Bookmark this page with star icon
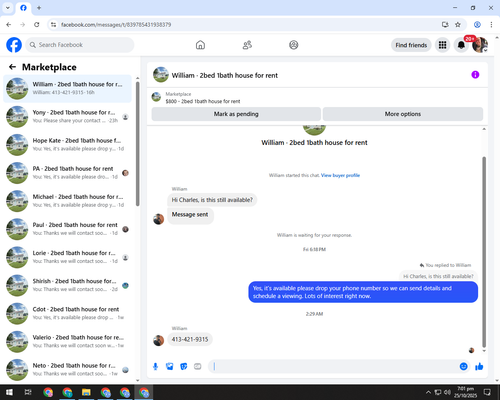The image size is (500, 400). [x=458, y=25]
